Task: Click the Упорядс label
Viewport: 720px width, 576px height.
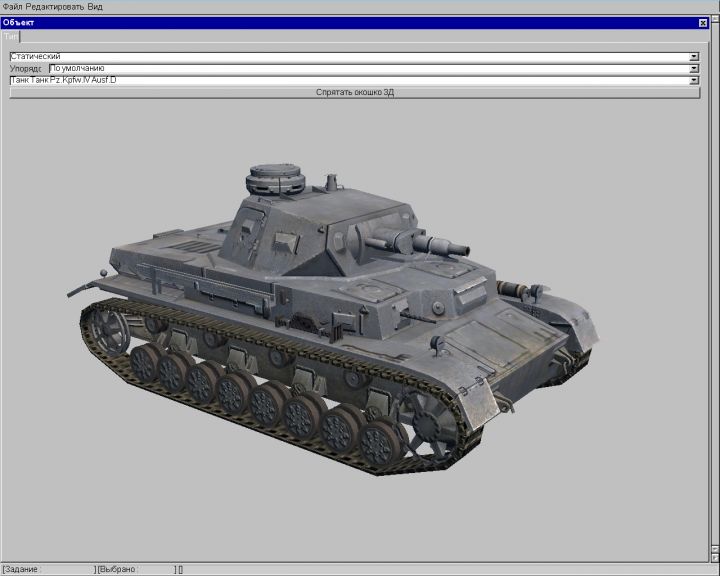Action: coord(27,69)
